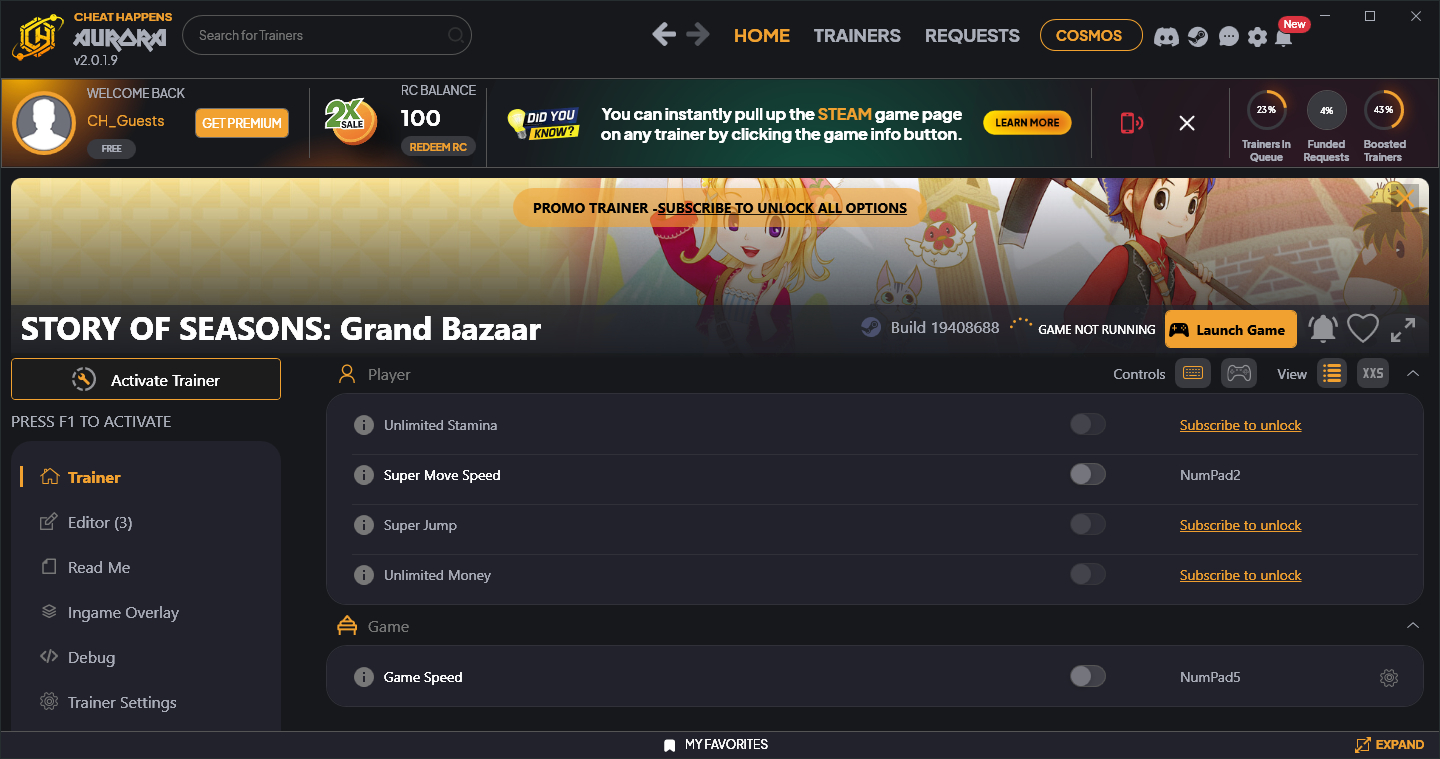
Task: Open settings gear in top bar
Action: click(x=1257, y=37)
